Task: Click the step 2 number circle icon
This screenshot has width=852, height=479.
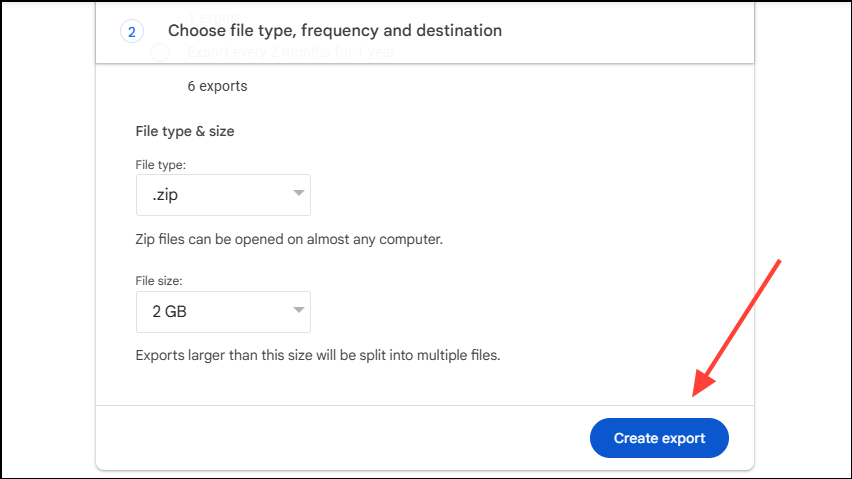Action: pos(132,31)
